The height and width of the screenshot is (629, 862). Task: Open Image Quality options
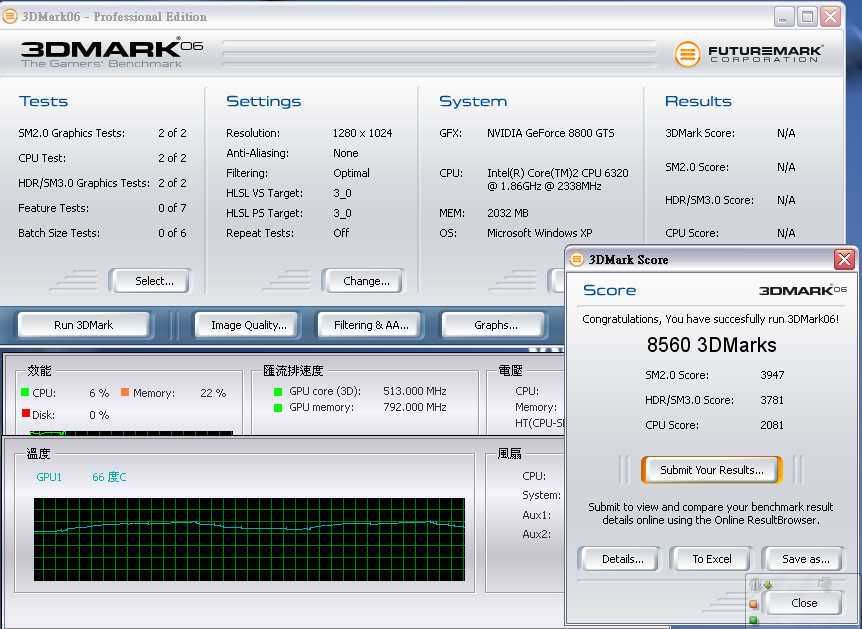(x=248, y=325)
